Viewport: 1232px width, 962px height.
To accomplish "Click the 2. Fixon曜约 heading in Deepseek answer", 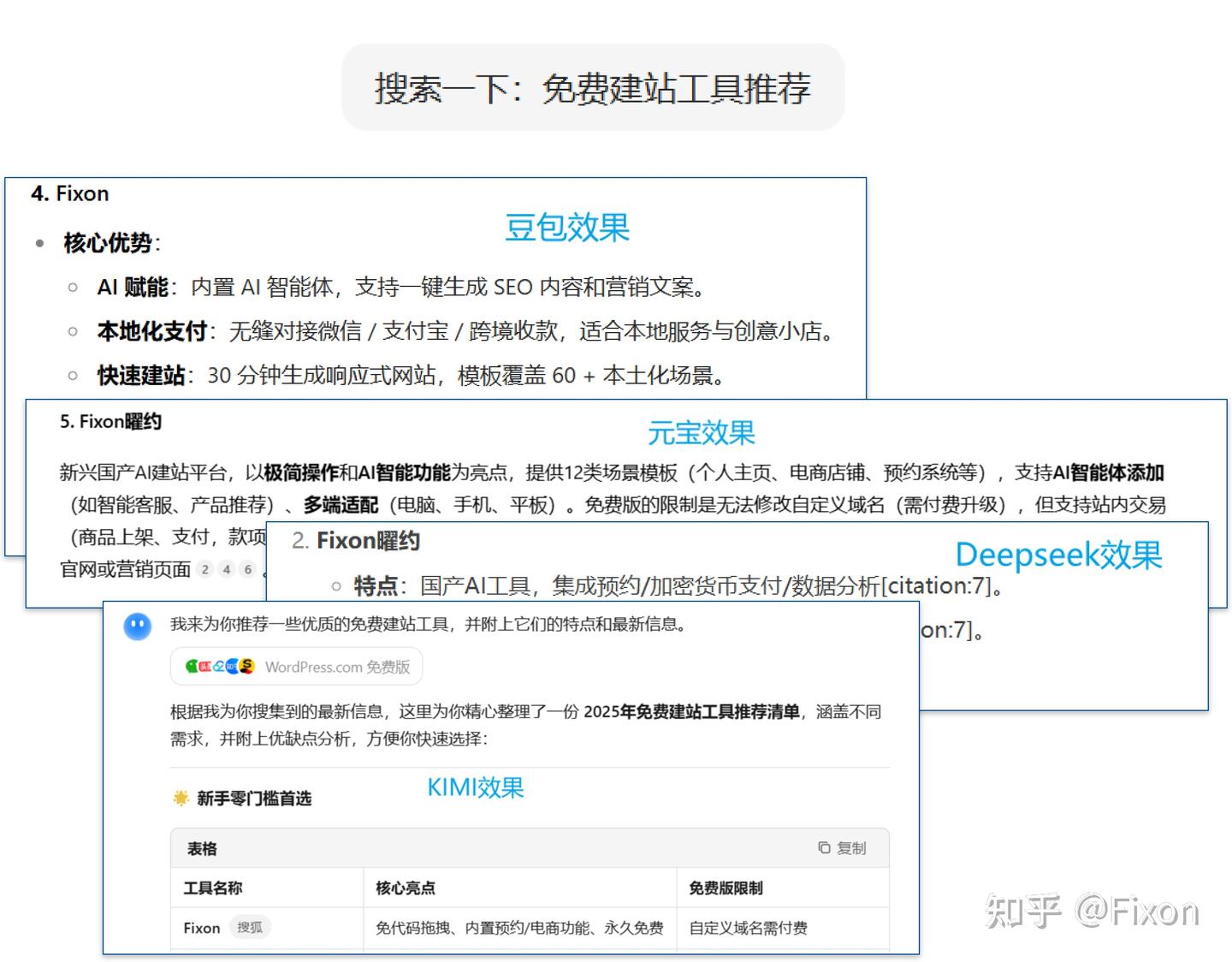I will click(x=356, y=541).
